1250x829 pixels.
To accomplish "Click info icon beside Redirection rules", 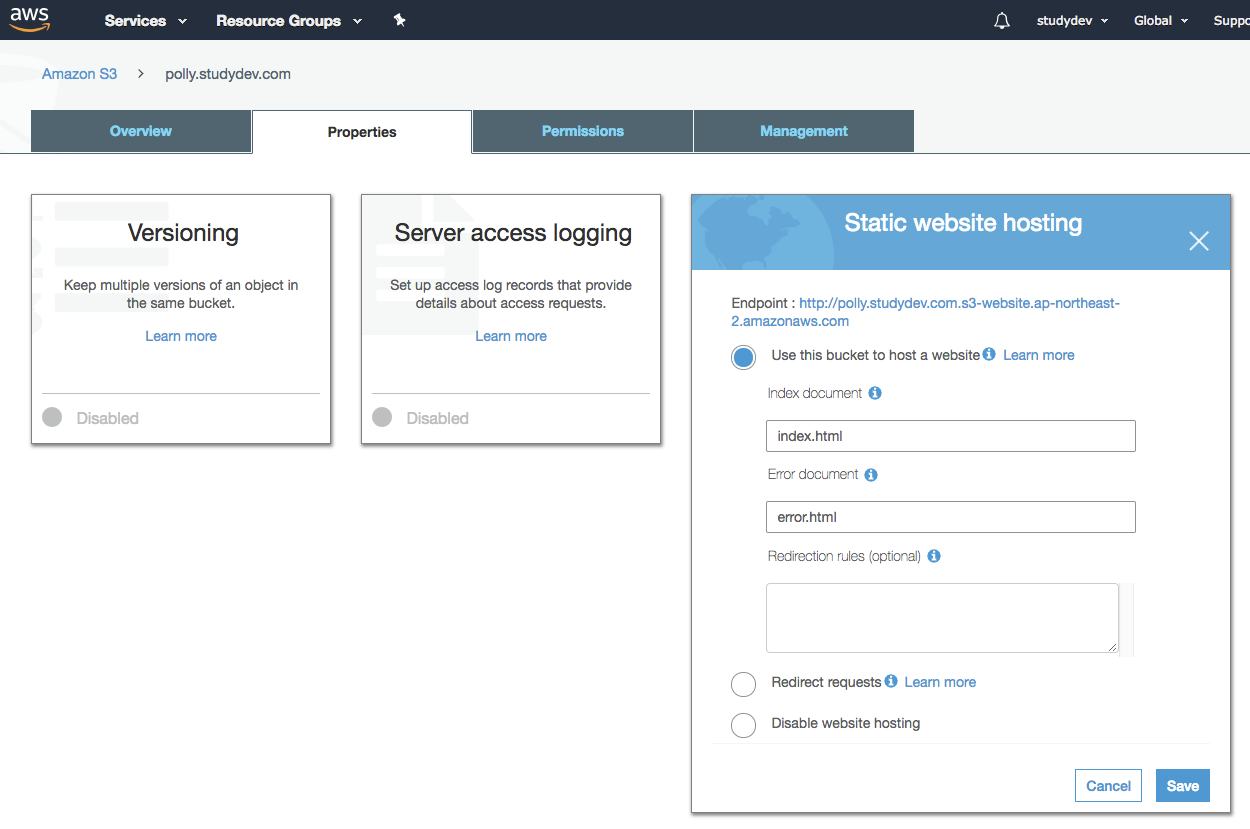I will tap(934, 556).
